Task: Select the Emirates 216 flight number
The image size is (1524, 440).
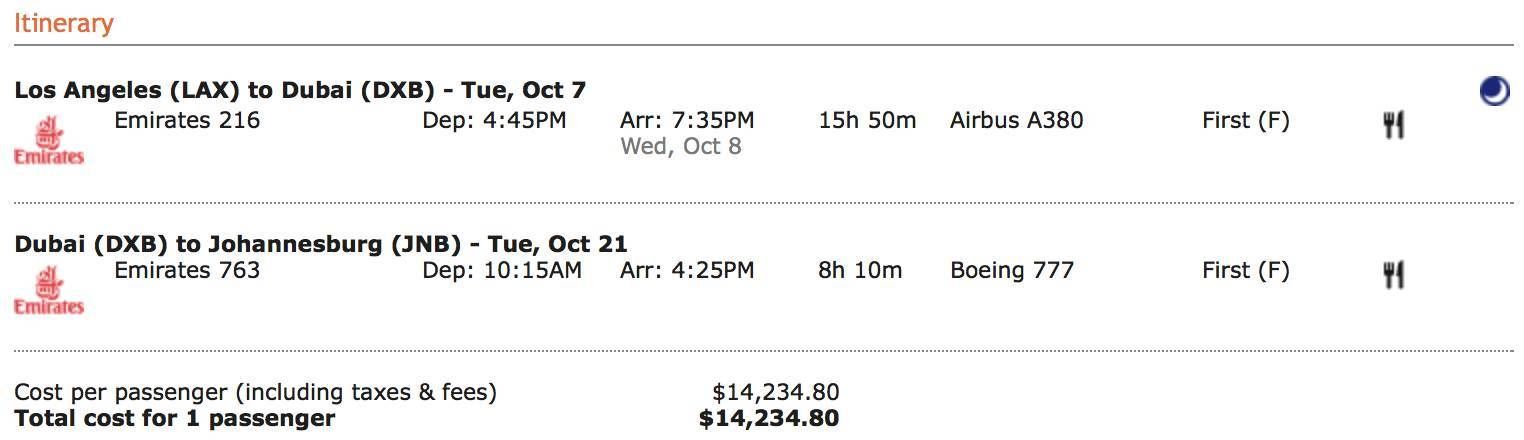Action: (187, 121)
